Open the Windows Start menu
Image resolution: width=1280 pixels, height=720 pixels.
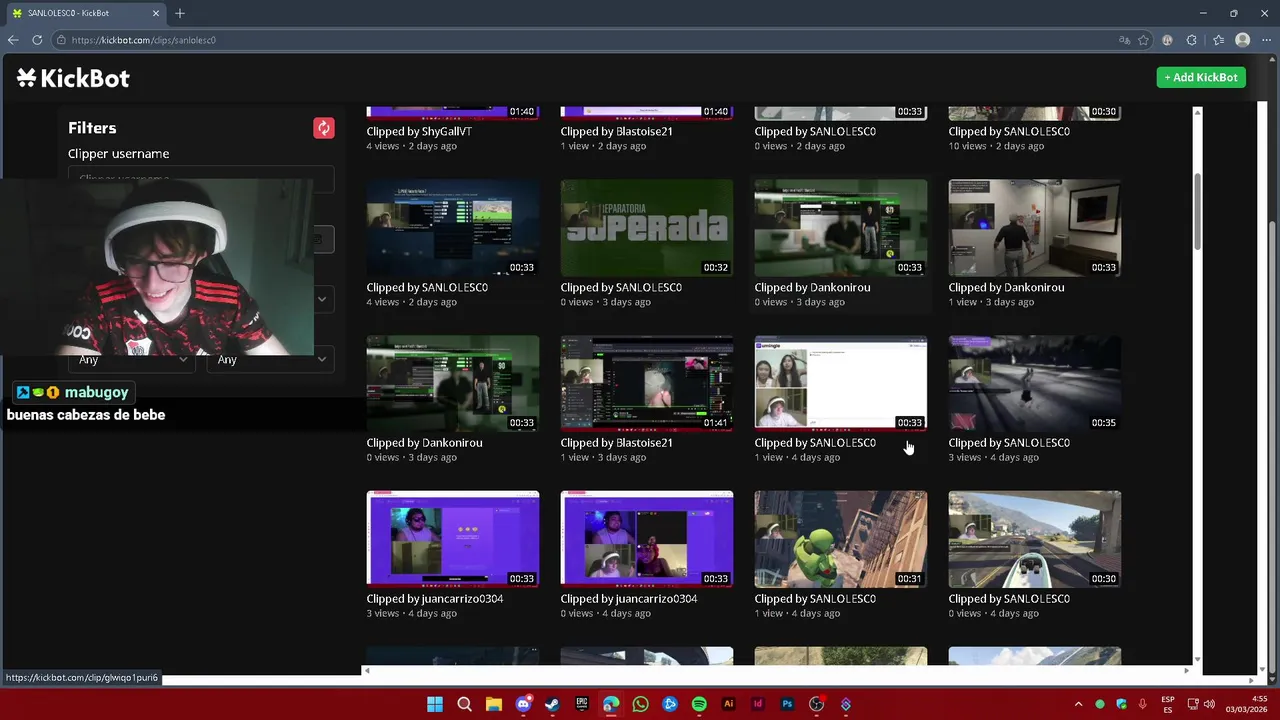pyautogui.click(x=435, y=704)
